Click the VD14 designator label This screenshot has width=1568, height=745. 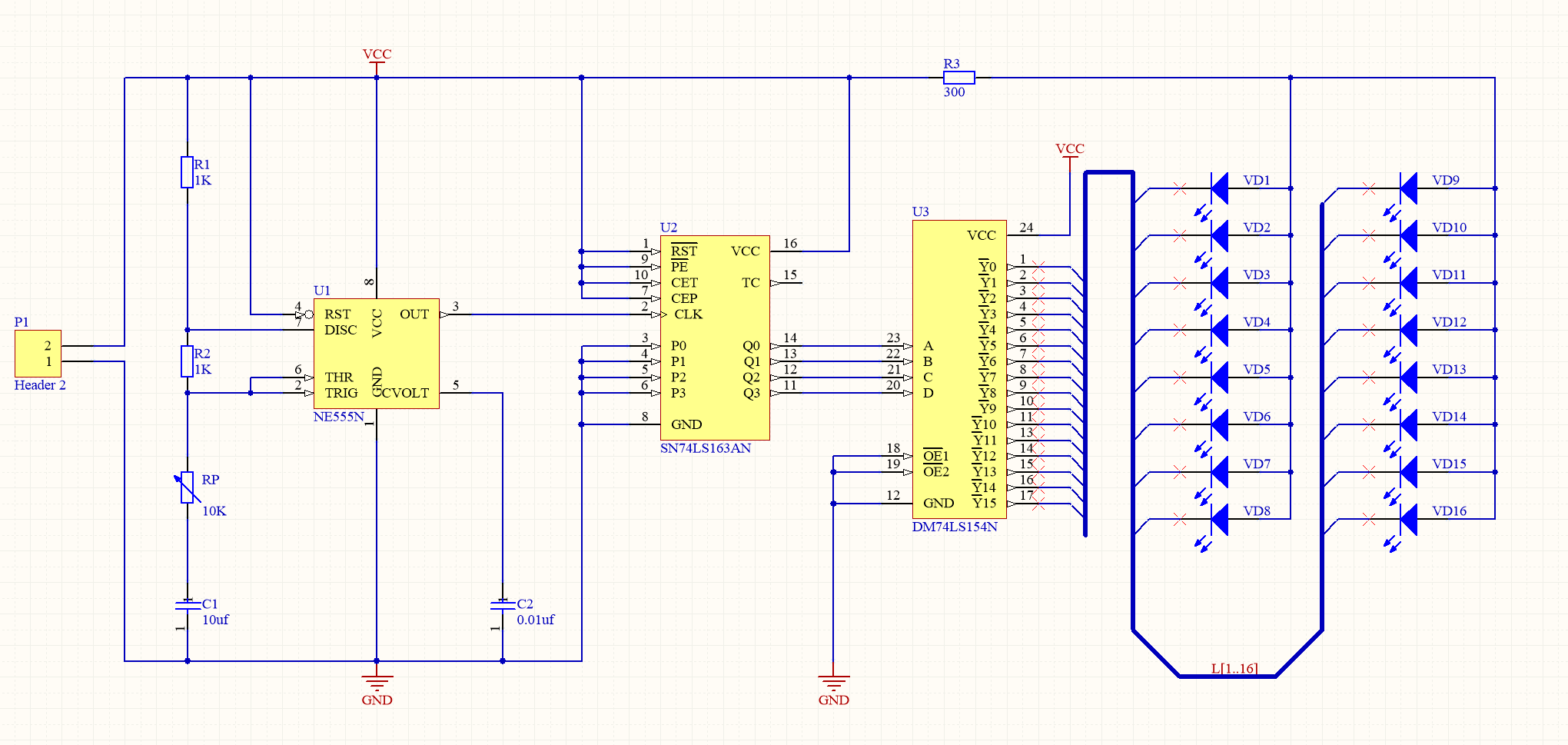1449,417
